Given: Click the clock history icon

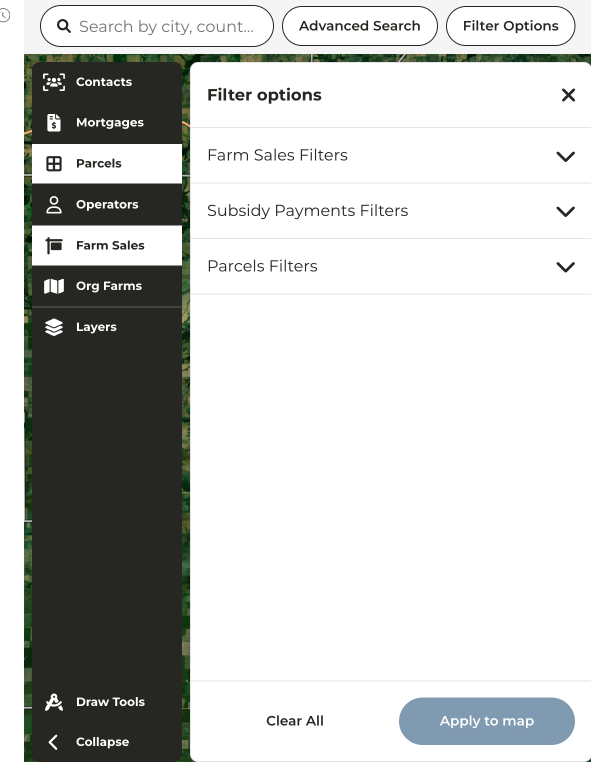Looking at the screenshot, I should pyautogui.click(x=4, y=16).
